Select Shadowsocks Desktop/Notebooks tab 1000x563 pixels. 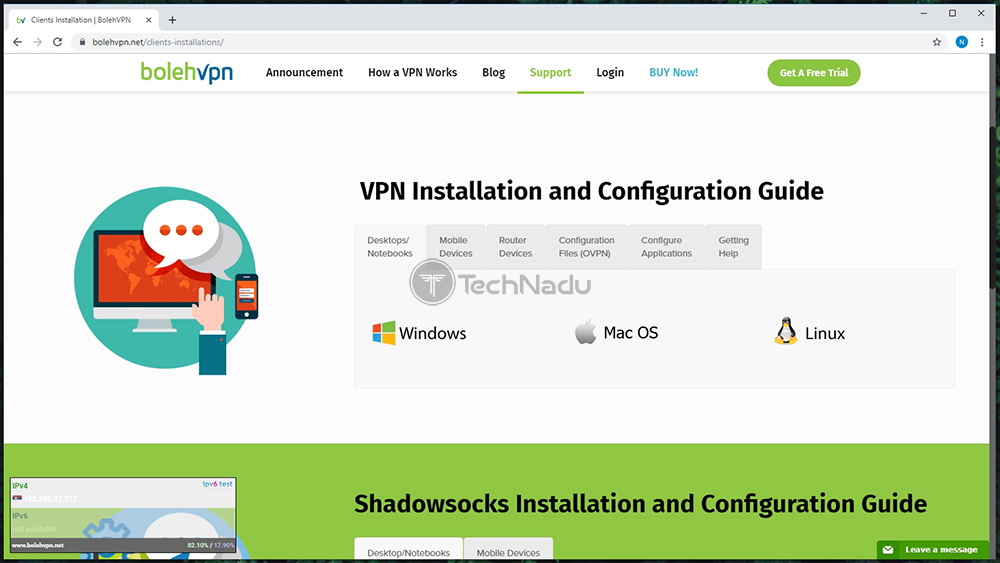tap(409, 550)
